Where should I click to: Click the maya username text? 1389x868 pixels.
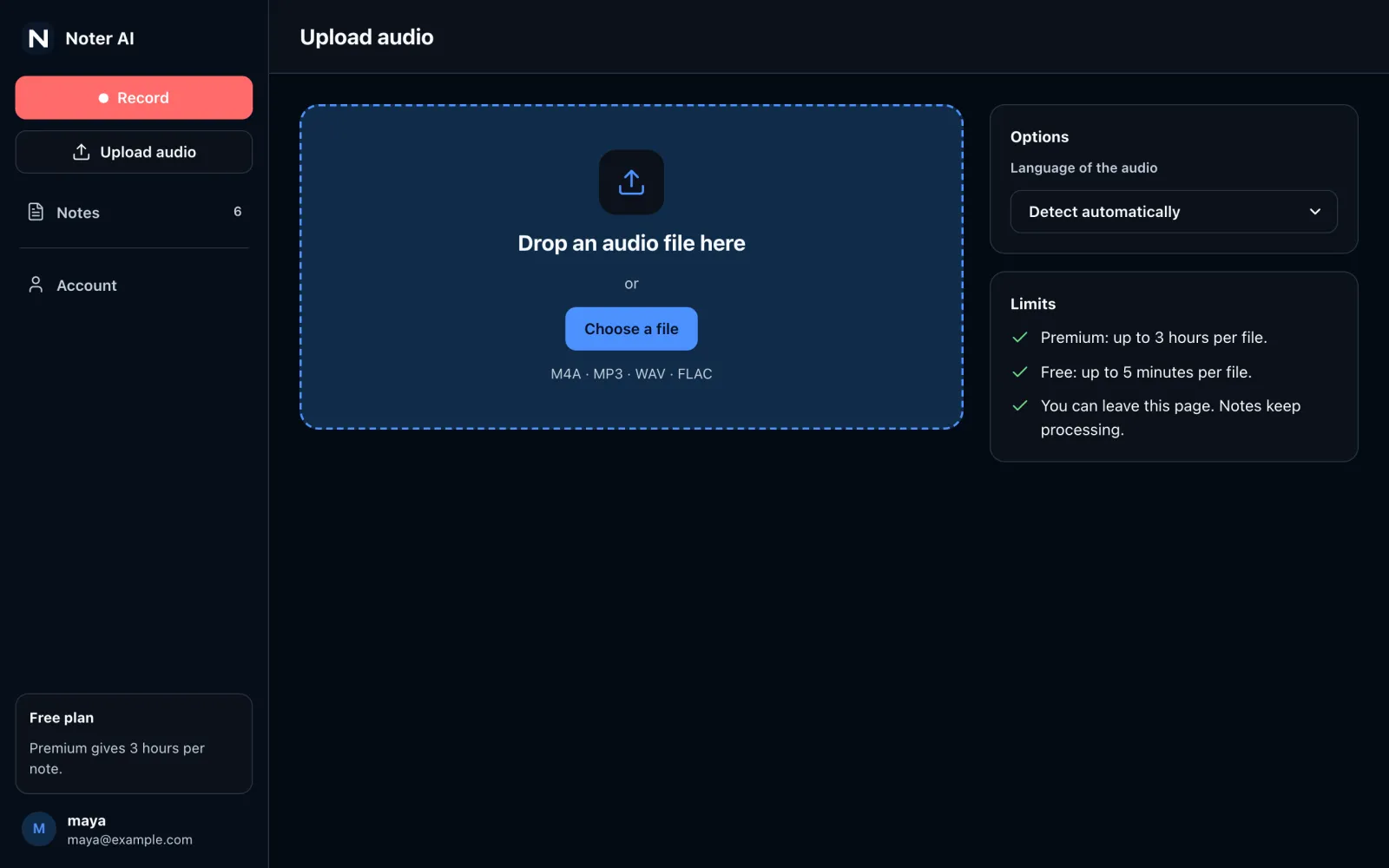click(87, 821)
